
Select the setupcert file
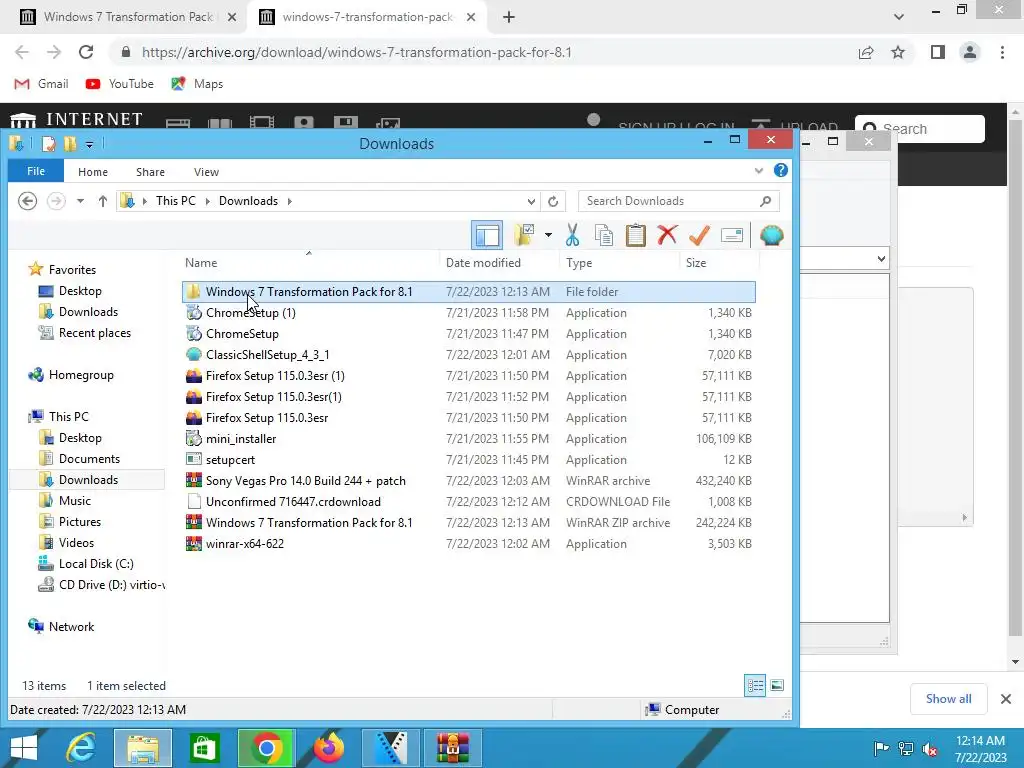click(468, 459)
